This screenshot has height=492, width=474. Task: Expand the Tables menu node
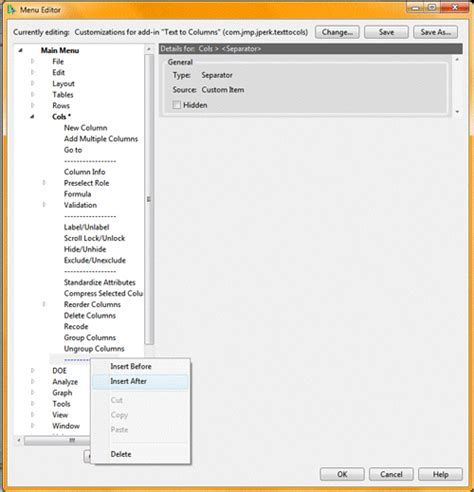click(32, 94)
